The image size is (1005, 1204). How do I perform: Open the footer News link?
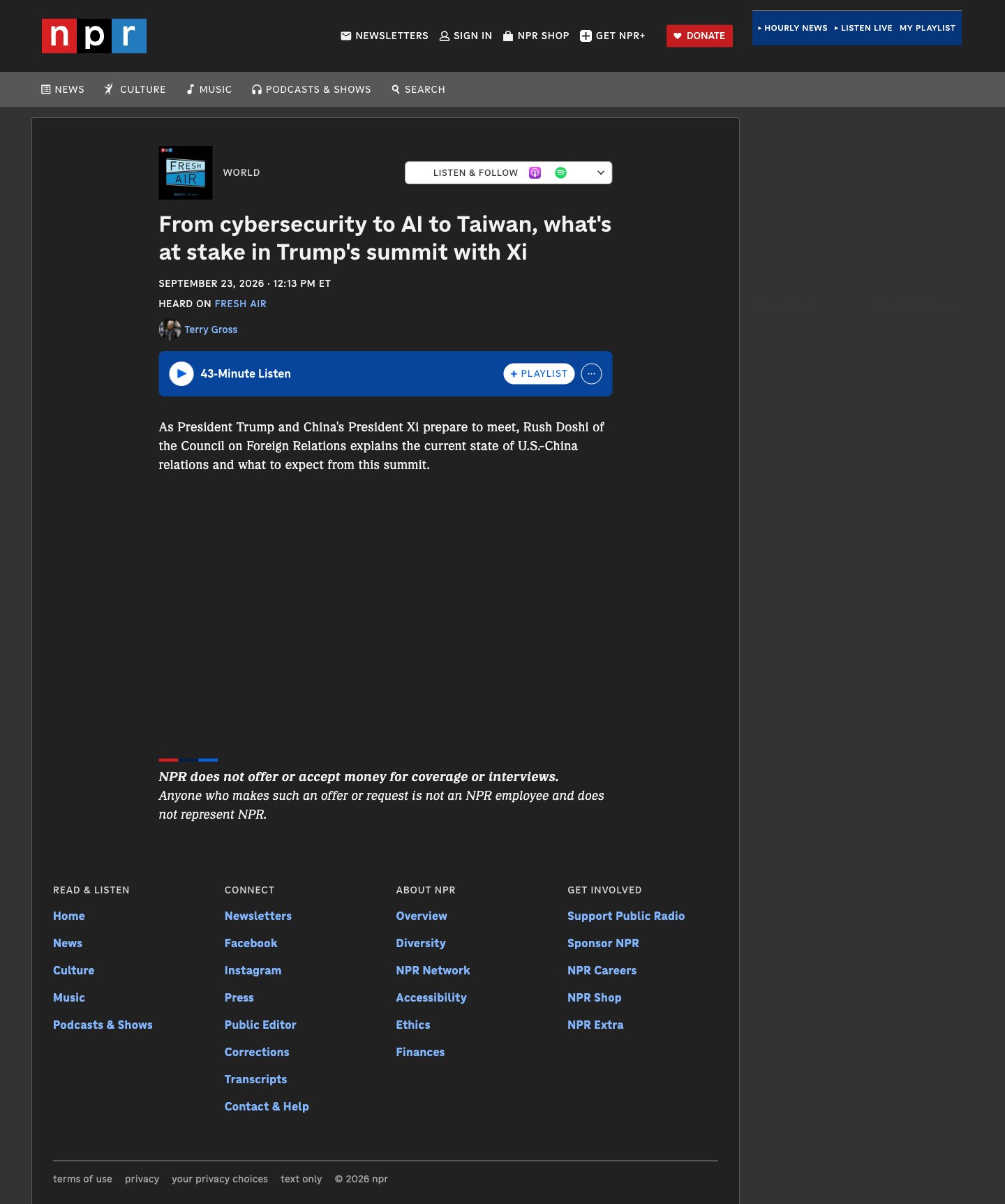pyautogui.click(x=68, y=943)
